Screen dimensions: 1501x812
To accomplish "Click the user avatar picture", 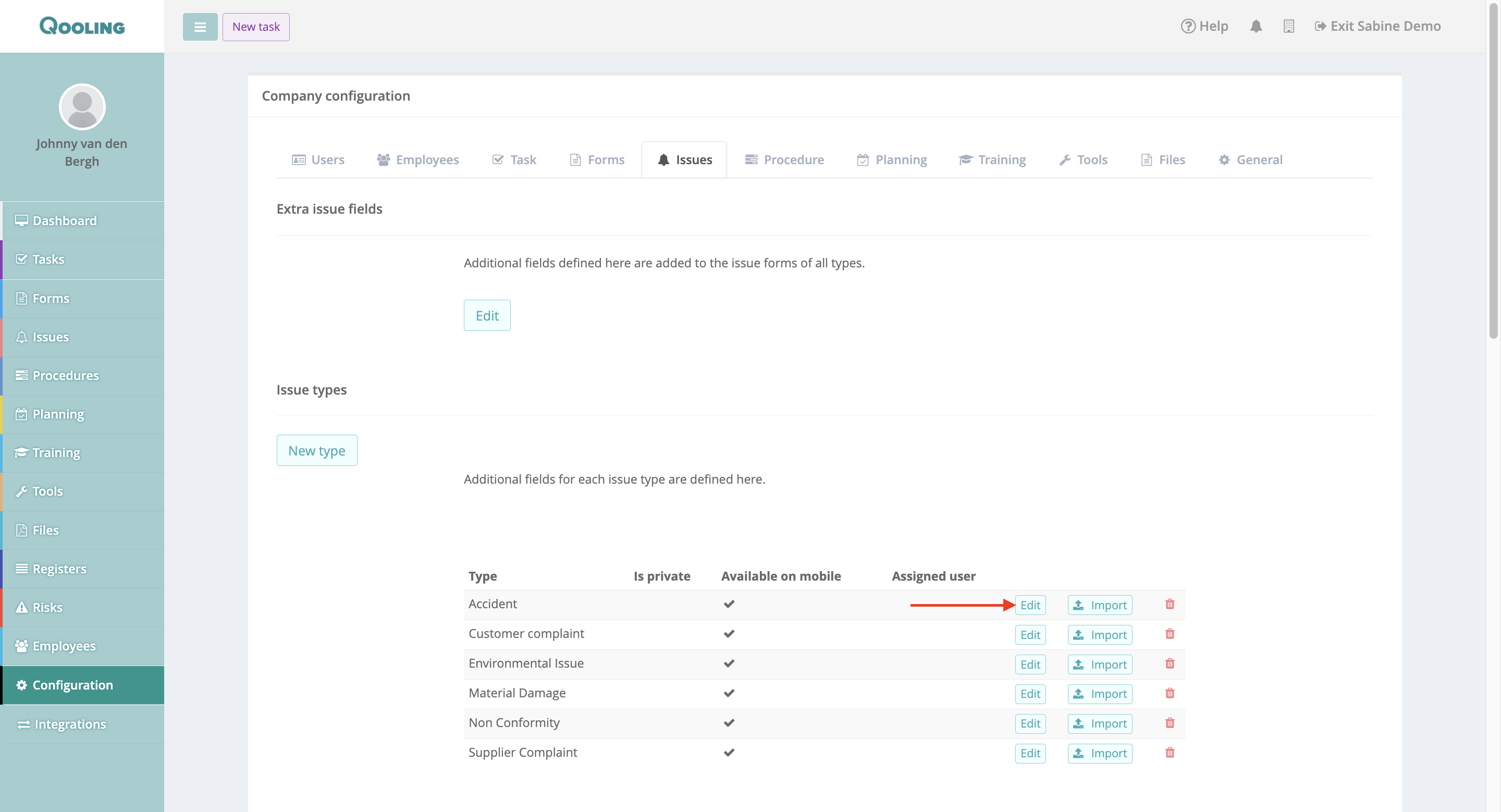I will (x=82, y=107).
